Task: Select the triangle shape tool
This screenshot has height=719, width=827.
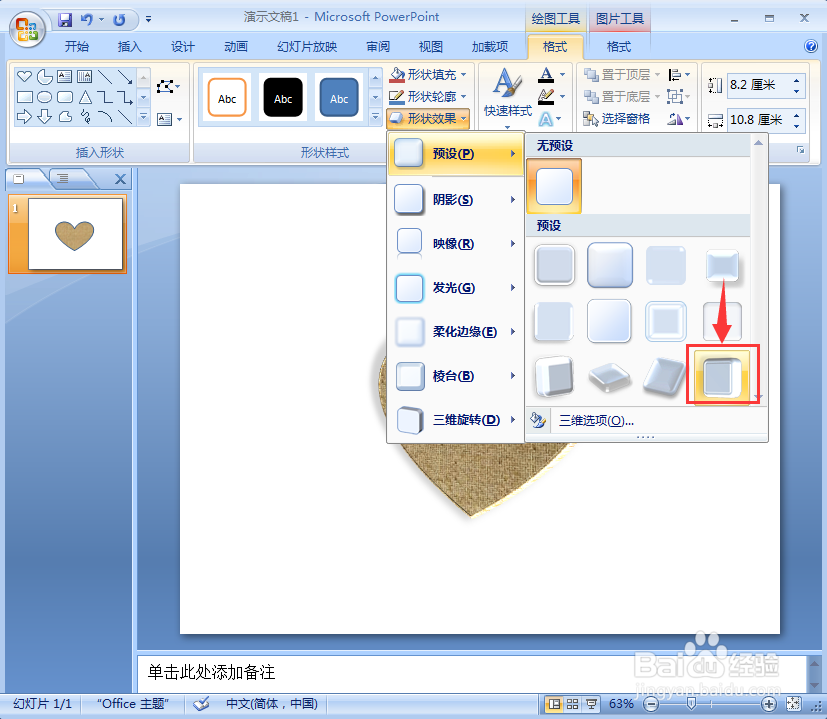Action: coord(85,97)
